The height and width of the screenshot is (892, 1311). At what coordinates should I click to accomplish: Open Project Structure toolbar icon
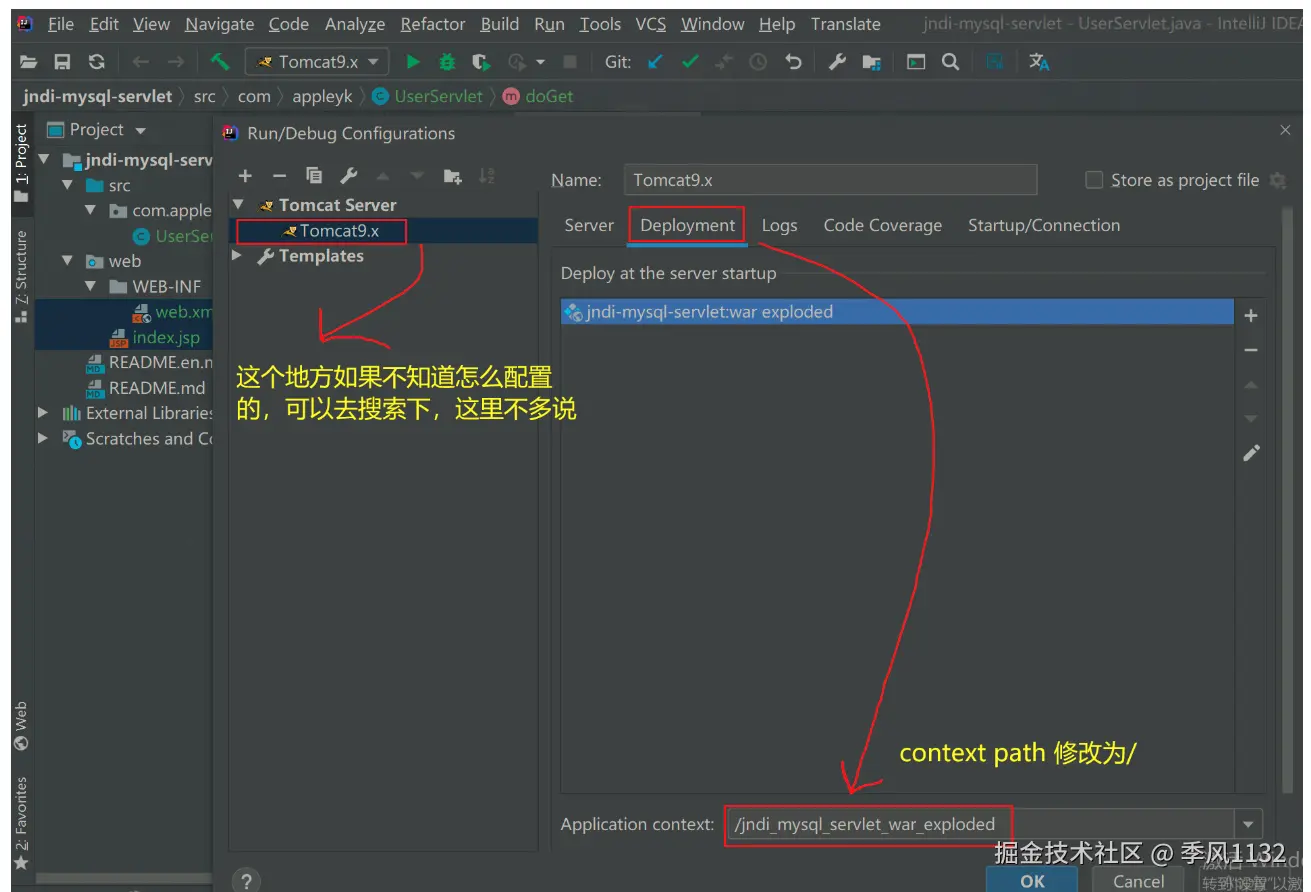872,62
